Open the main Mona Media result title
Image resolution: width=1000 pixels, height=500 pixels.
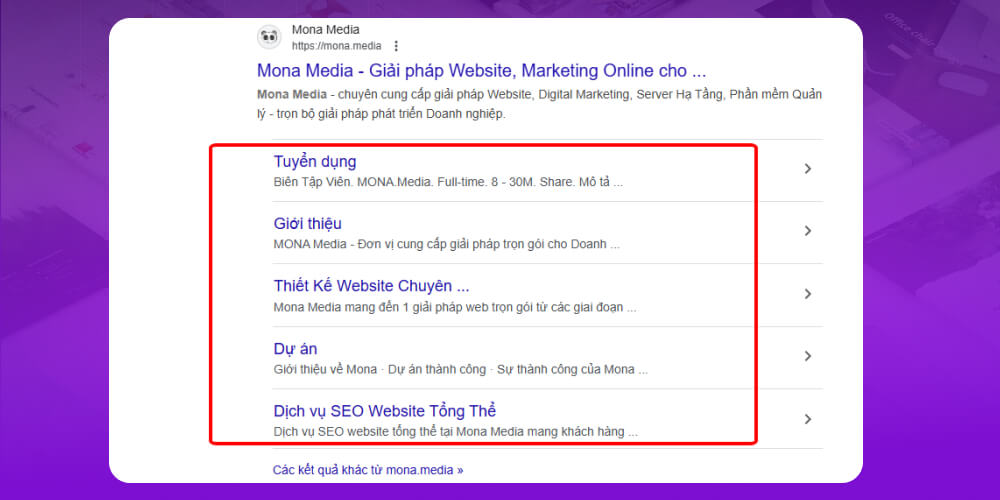482,70
